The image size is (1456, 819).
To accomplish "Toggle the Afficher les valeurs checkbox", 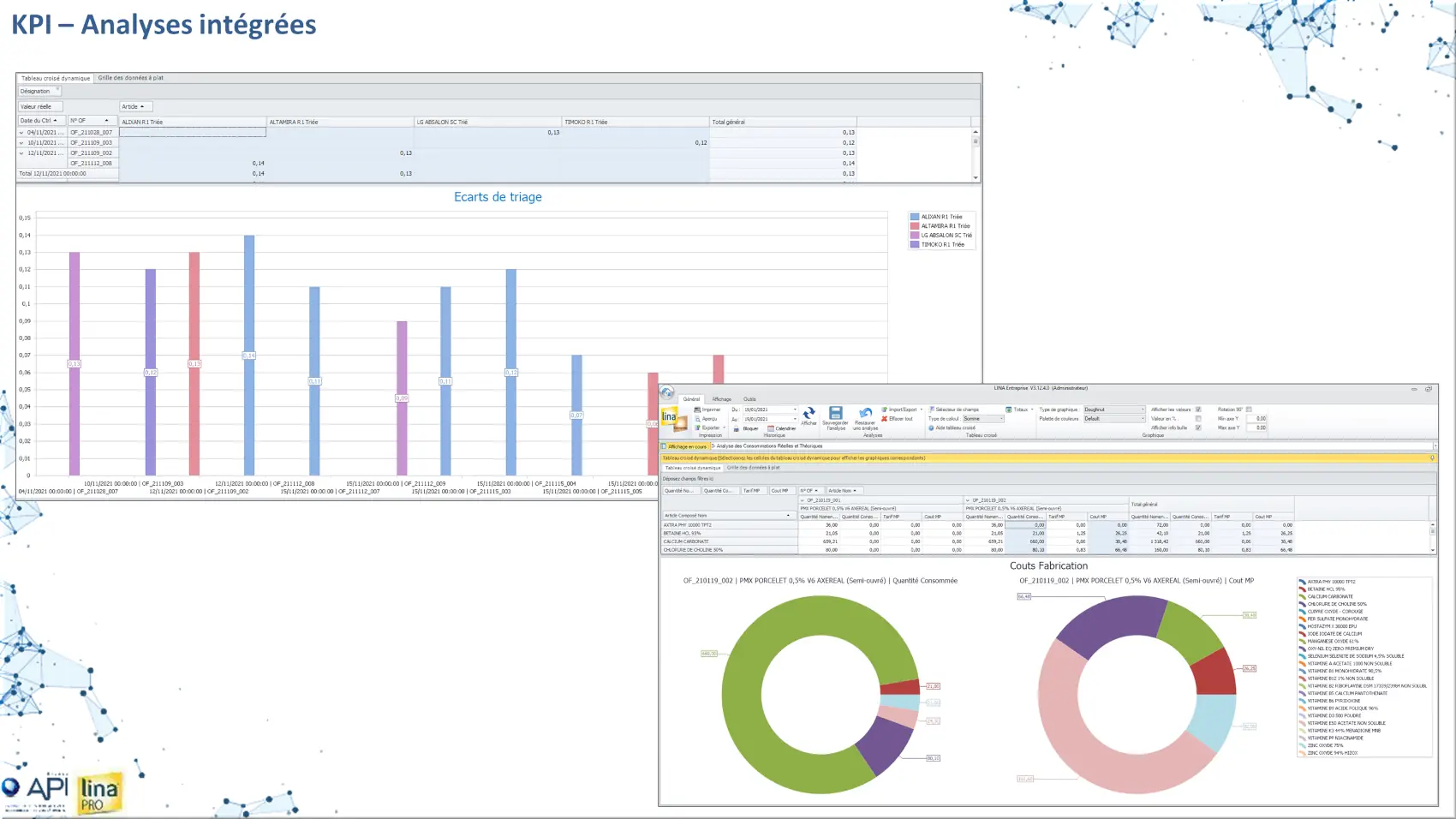I will 1198,409.
